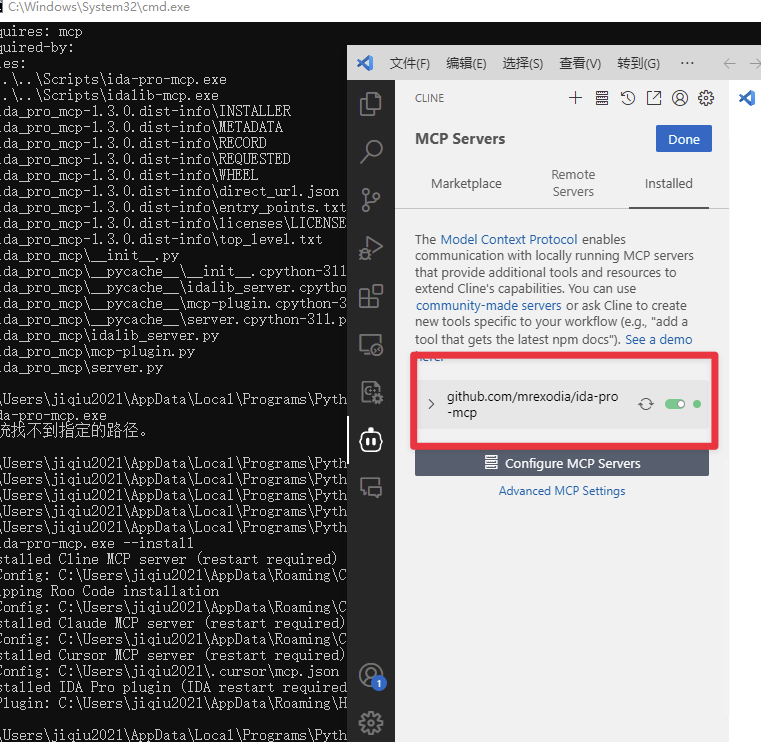Open Cline account icon in header

(679, 98)
